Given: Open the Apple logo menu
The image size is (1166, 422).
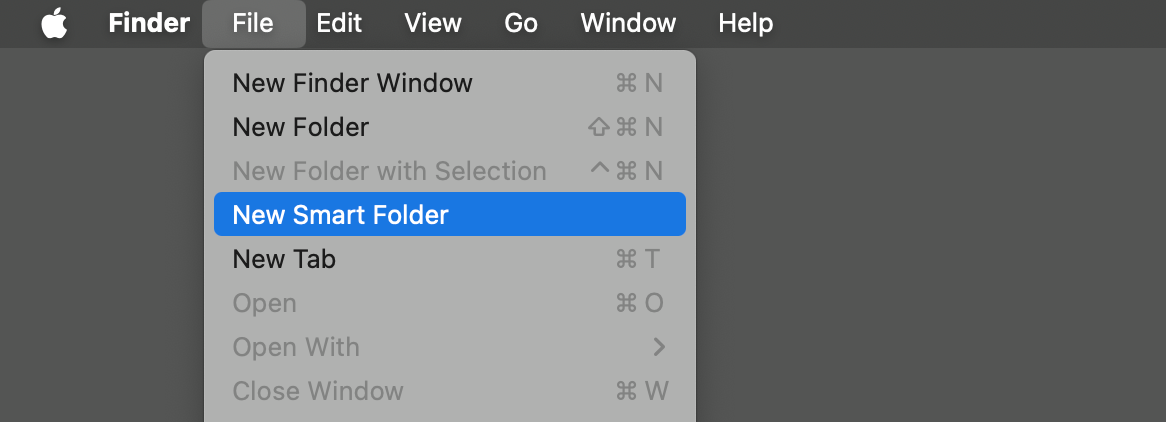Looking at the screenshot, I should [54, 23].
